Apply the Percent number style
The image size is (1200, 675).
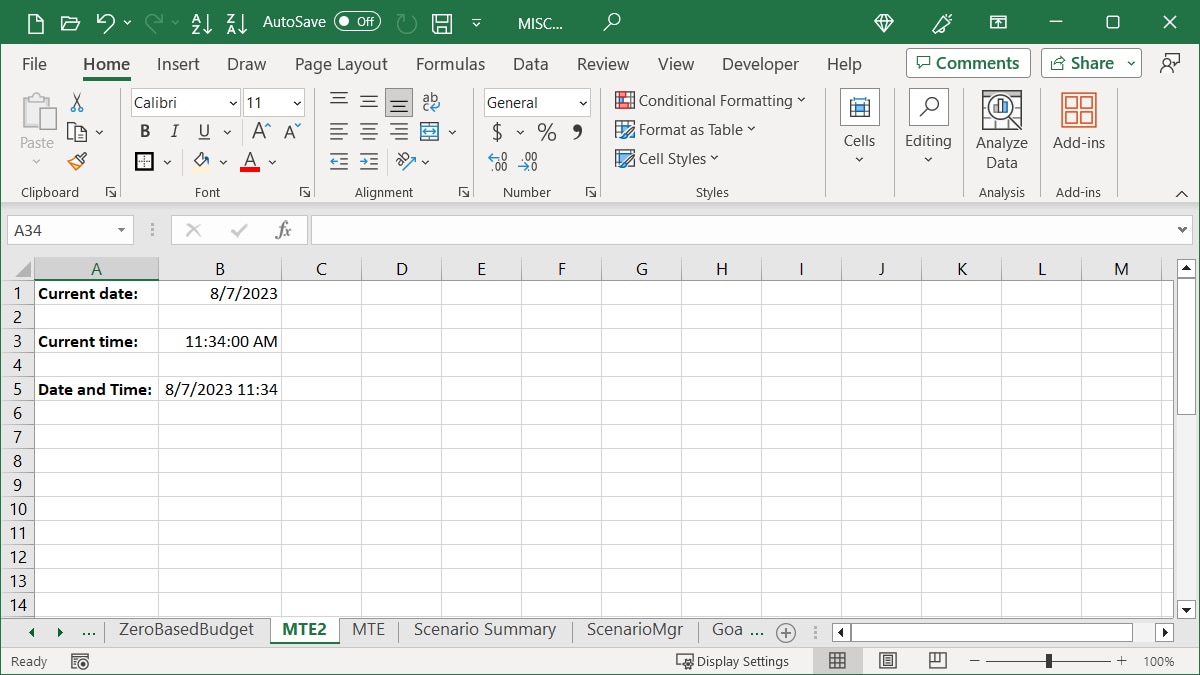(x=546, y=131)
